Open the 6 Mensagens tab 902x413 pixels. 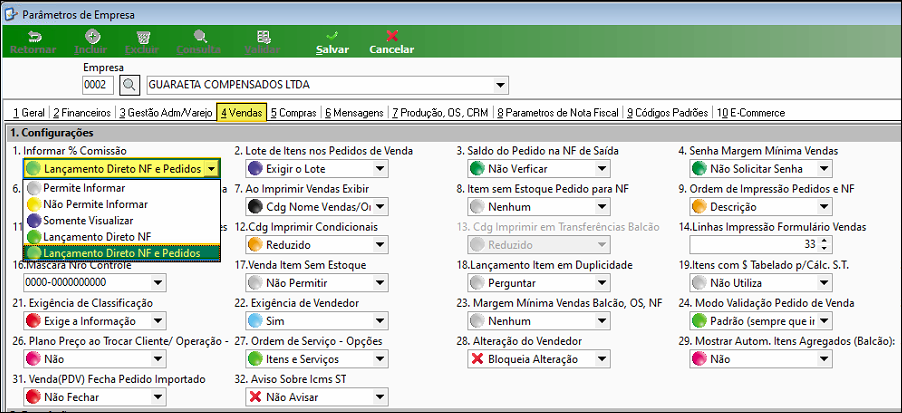pyautogui.click(x=354, y=113)
